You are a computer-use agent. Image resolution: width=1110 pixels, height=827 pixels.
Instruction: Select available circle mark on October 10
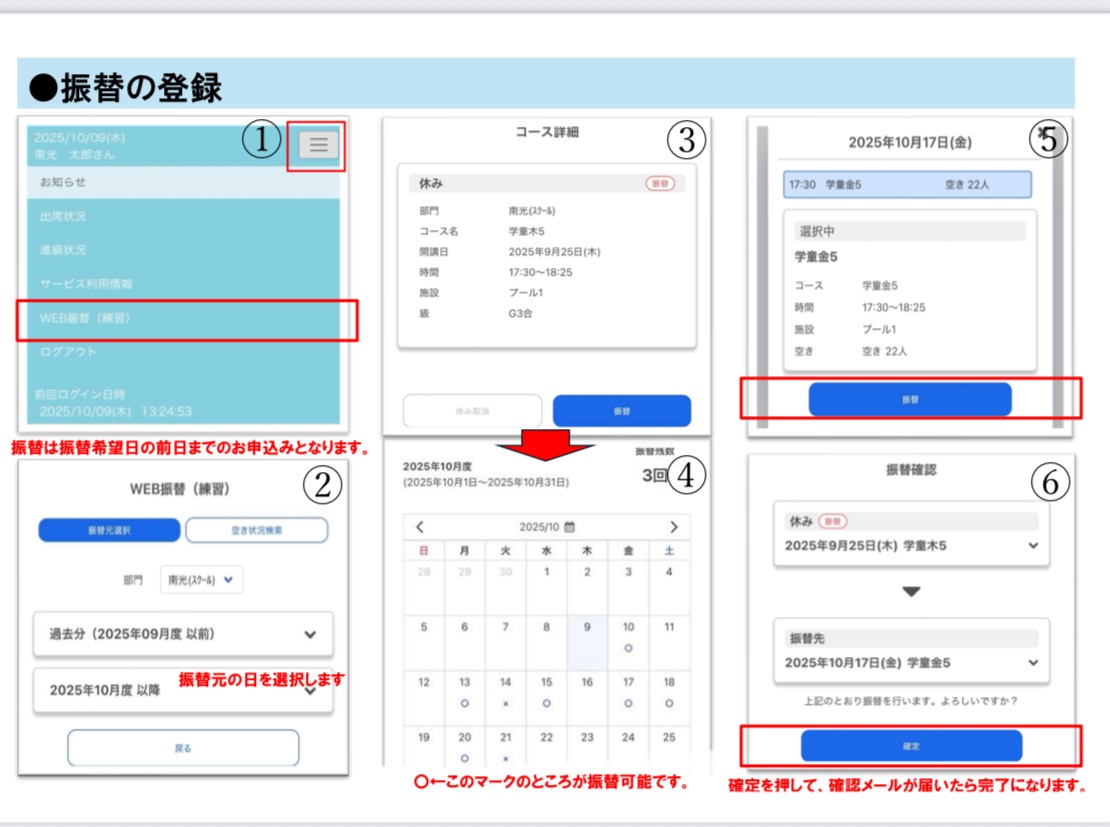point(628,648)
